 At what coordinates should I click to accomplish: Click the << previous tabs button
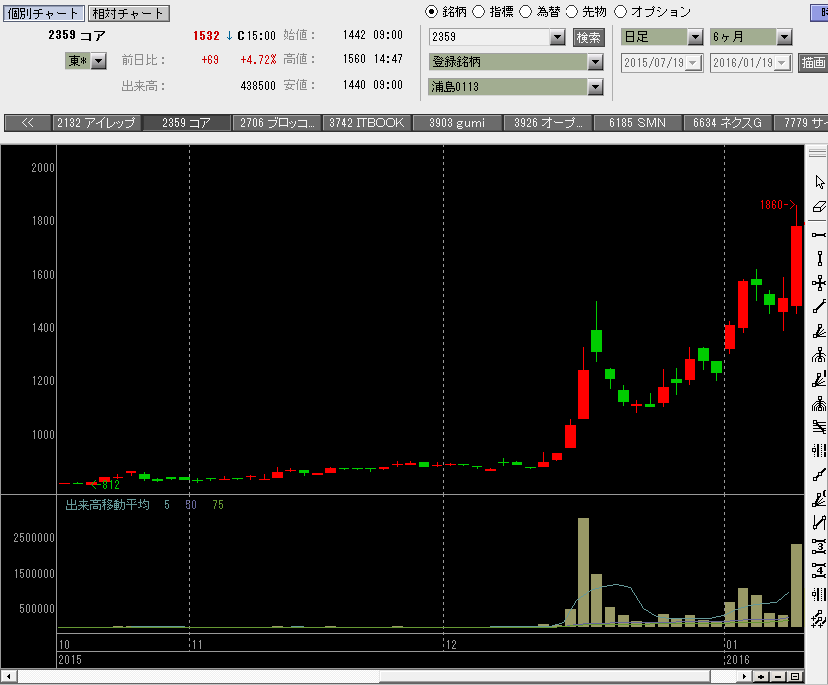[28, 123]
